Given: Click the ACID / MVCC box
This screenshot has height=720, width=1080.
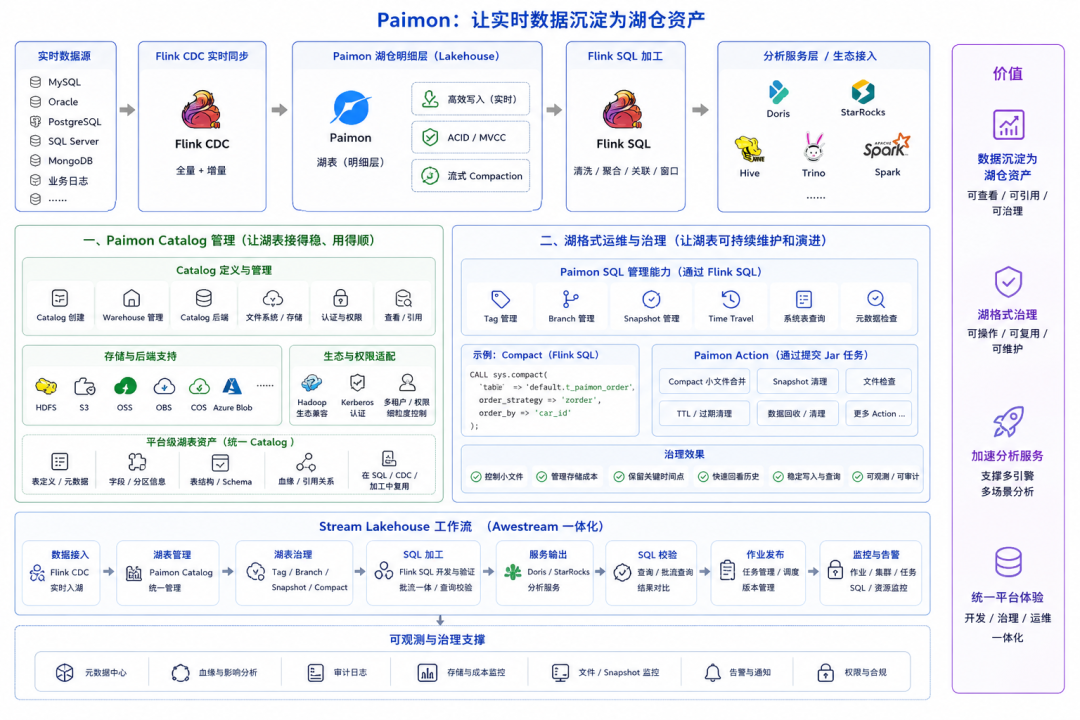Looking at the screenshot, I should 470,137.
